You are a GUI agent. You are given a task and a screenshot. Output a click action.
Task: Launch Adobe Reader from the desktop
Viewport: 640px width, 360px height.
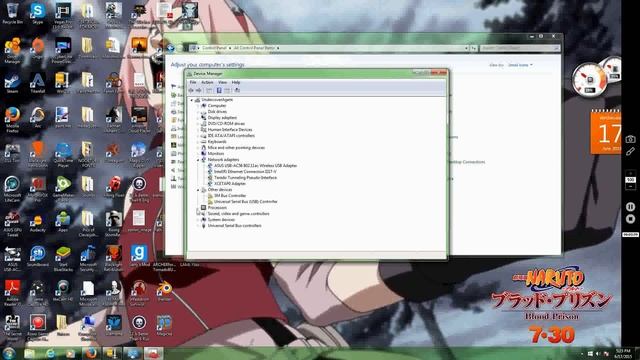[x=12, y=293]
